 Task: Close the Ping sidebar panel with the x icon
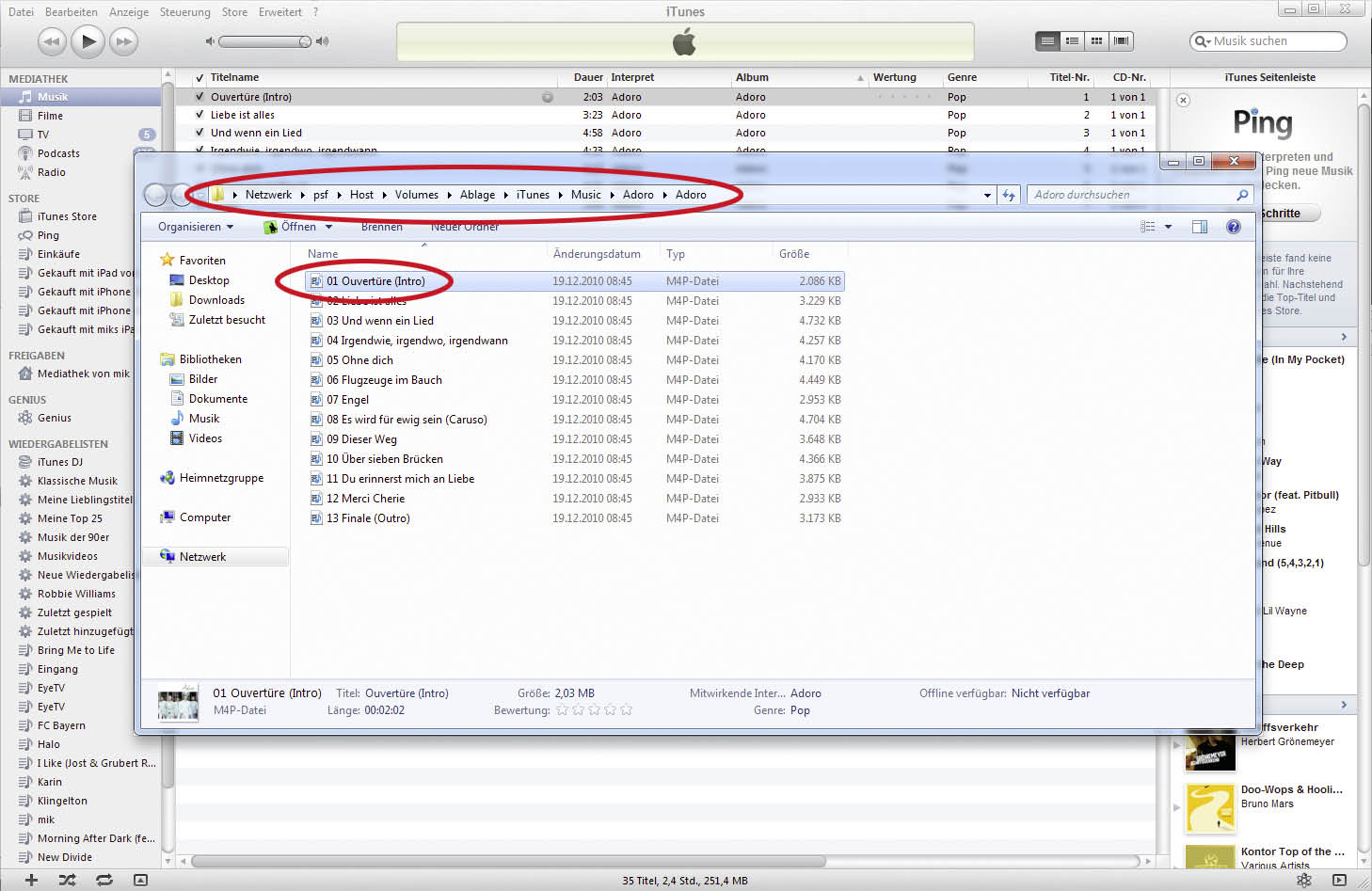(x=1184, y=100)
